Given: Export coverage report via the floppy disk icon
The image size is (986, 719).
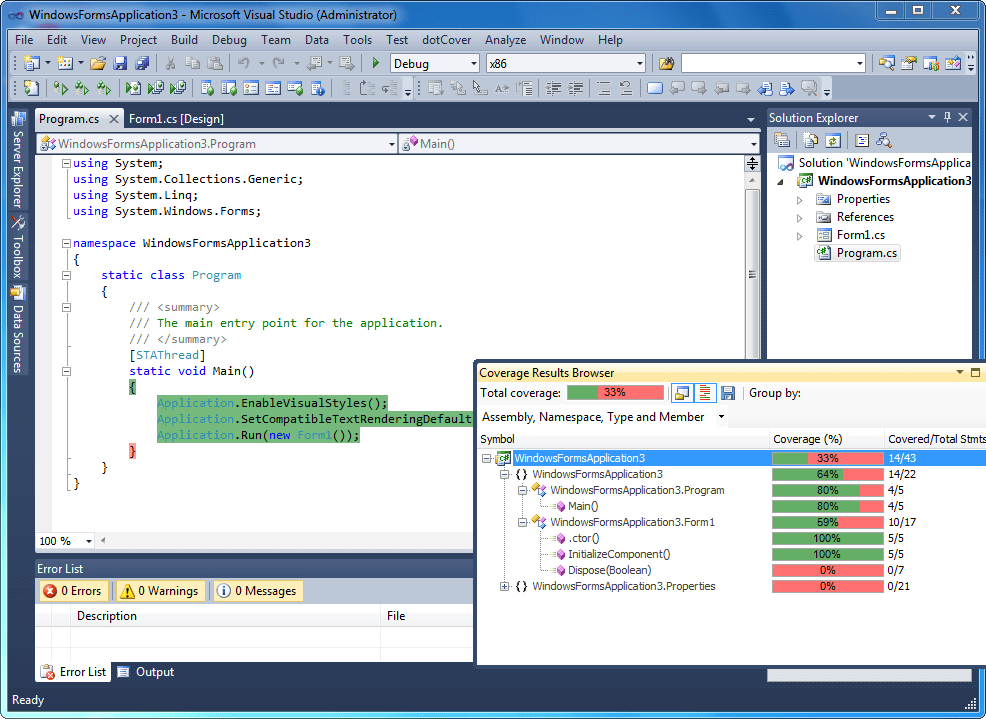Looking at the screenshot, I should [x=728, y=393].
